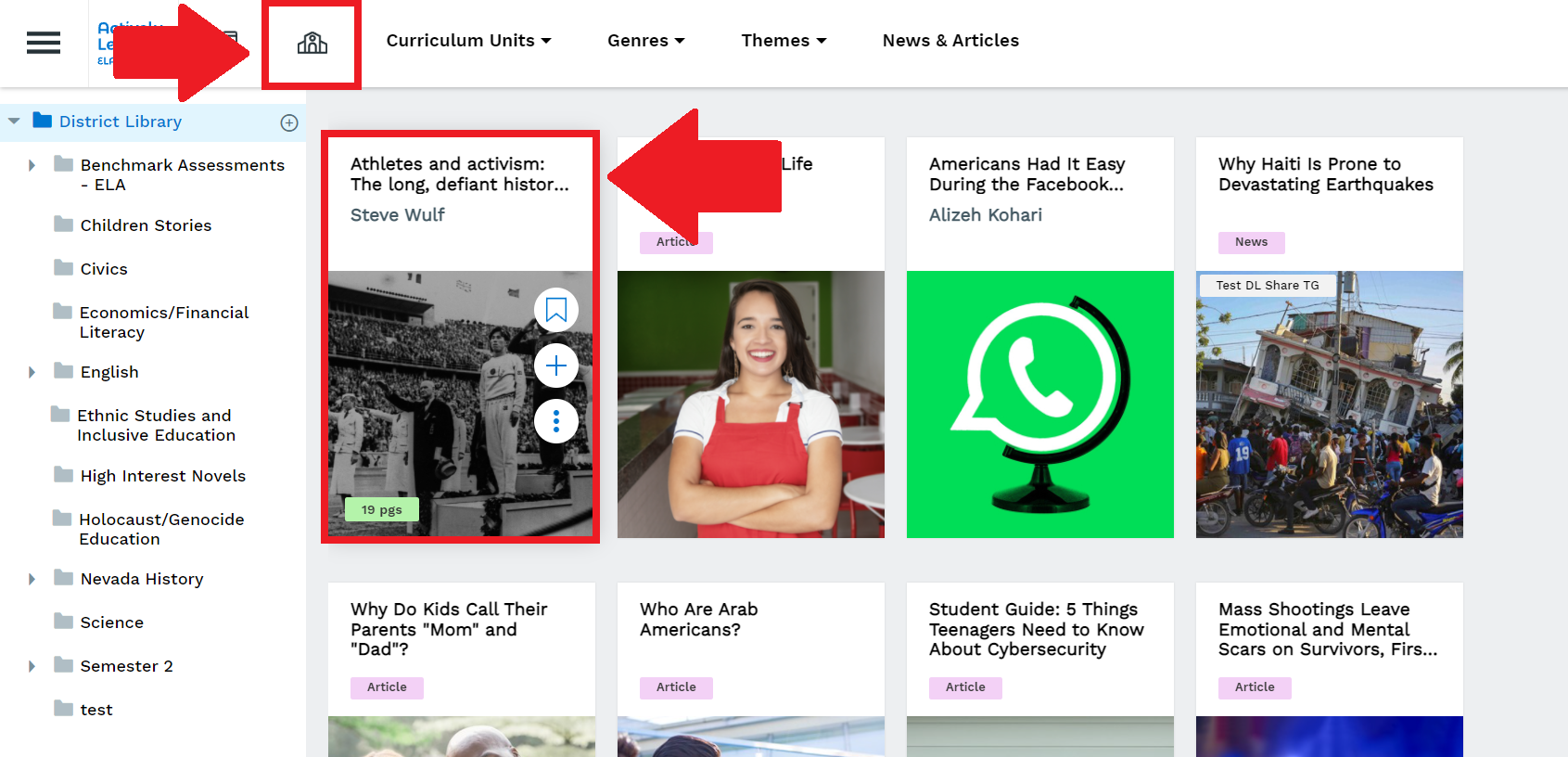Click the plus button on Athletes card
Viewport: 1568px width, 757px height.
(556, 366)
